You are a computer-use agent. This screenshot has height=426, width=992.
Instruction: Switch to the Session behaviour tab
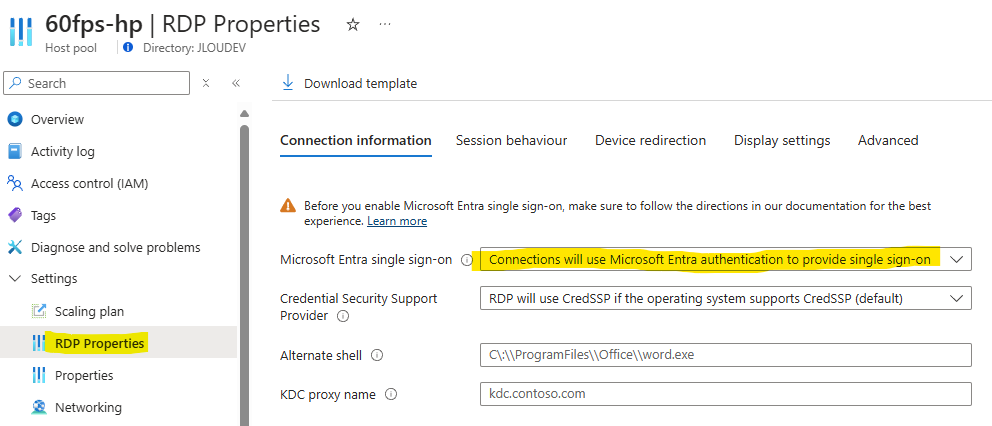click(511, 141)
